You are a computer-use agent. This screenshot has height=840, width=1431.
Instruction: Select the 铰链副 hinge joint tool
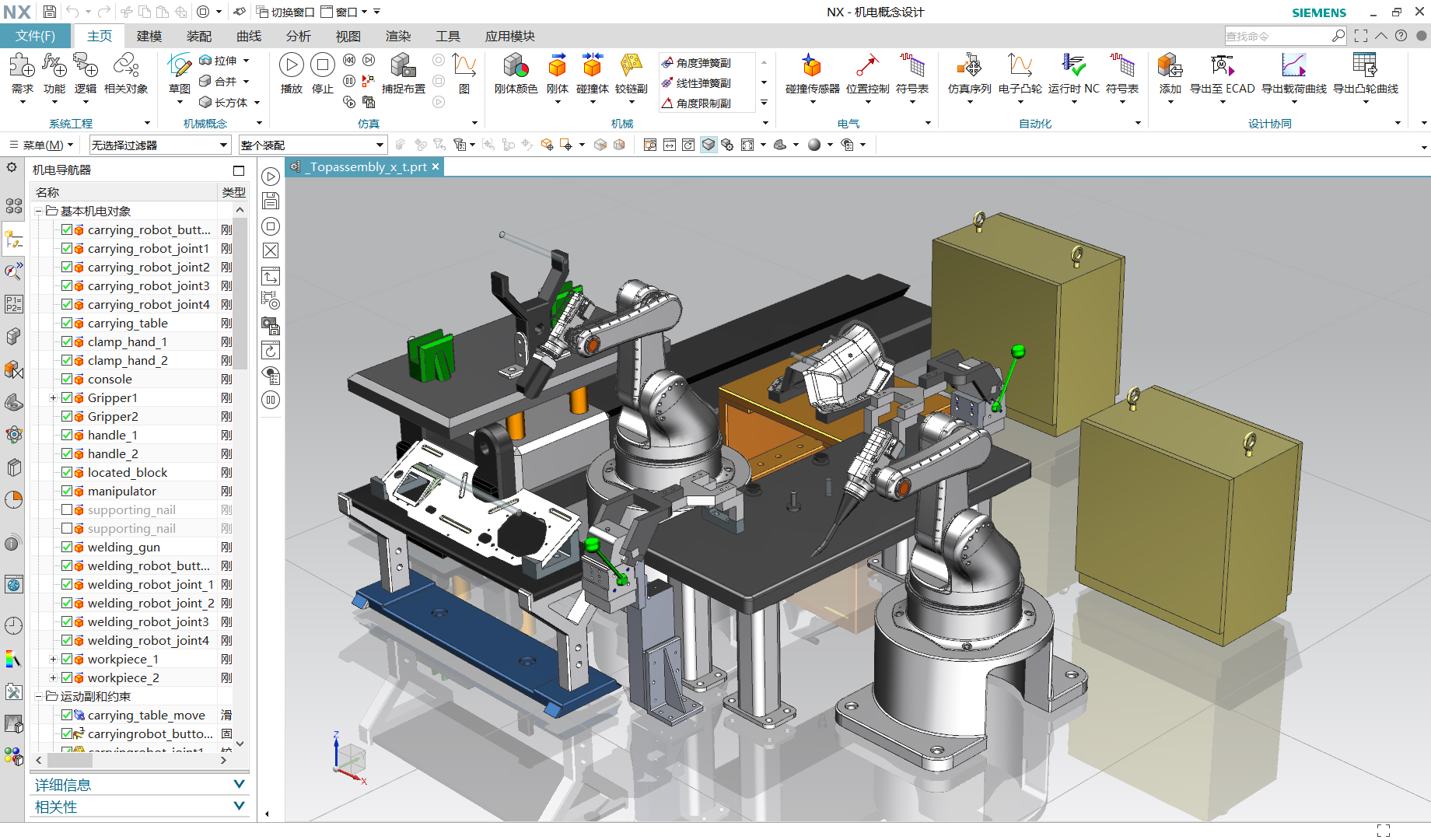631,65
